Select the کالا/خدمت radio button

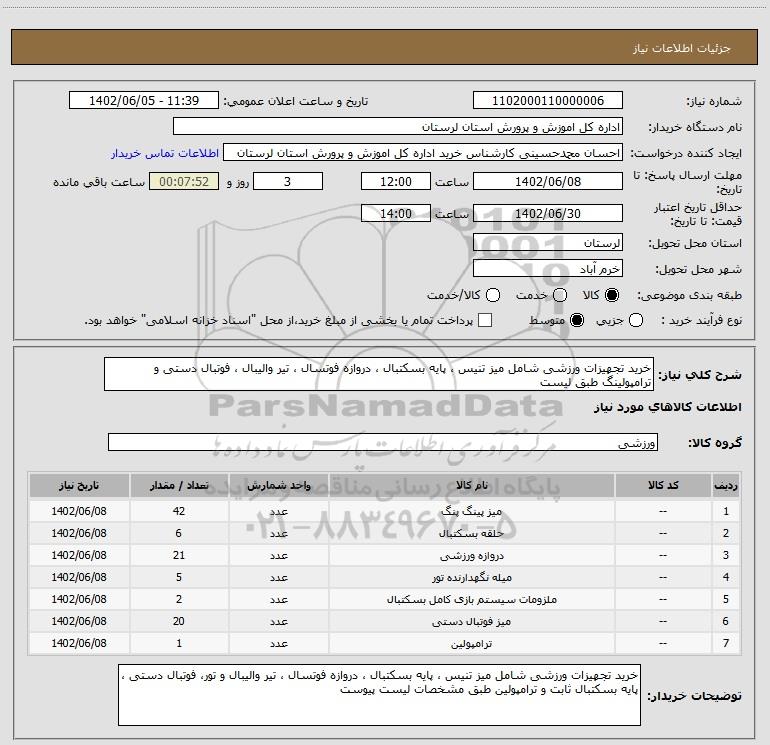point(493,295)
